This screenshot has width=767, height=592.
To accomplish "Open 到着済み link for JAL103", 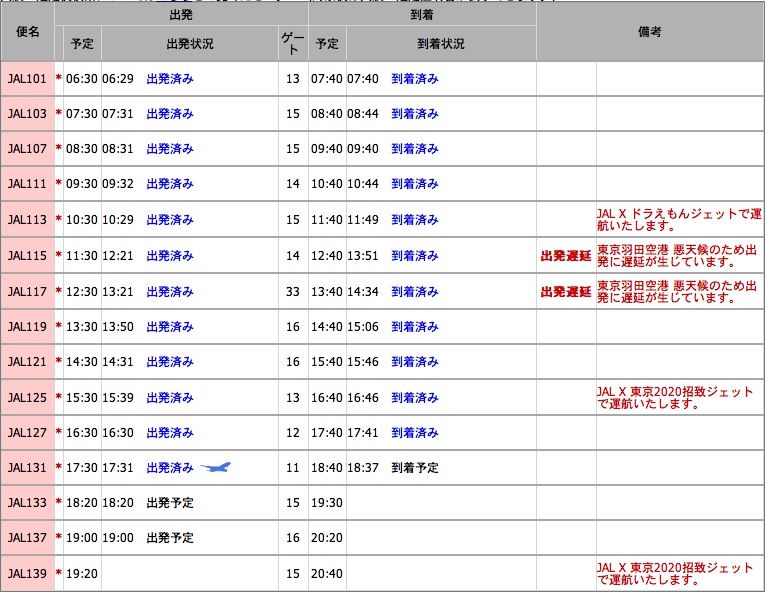I will coord(415,114).
